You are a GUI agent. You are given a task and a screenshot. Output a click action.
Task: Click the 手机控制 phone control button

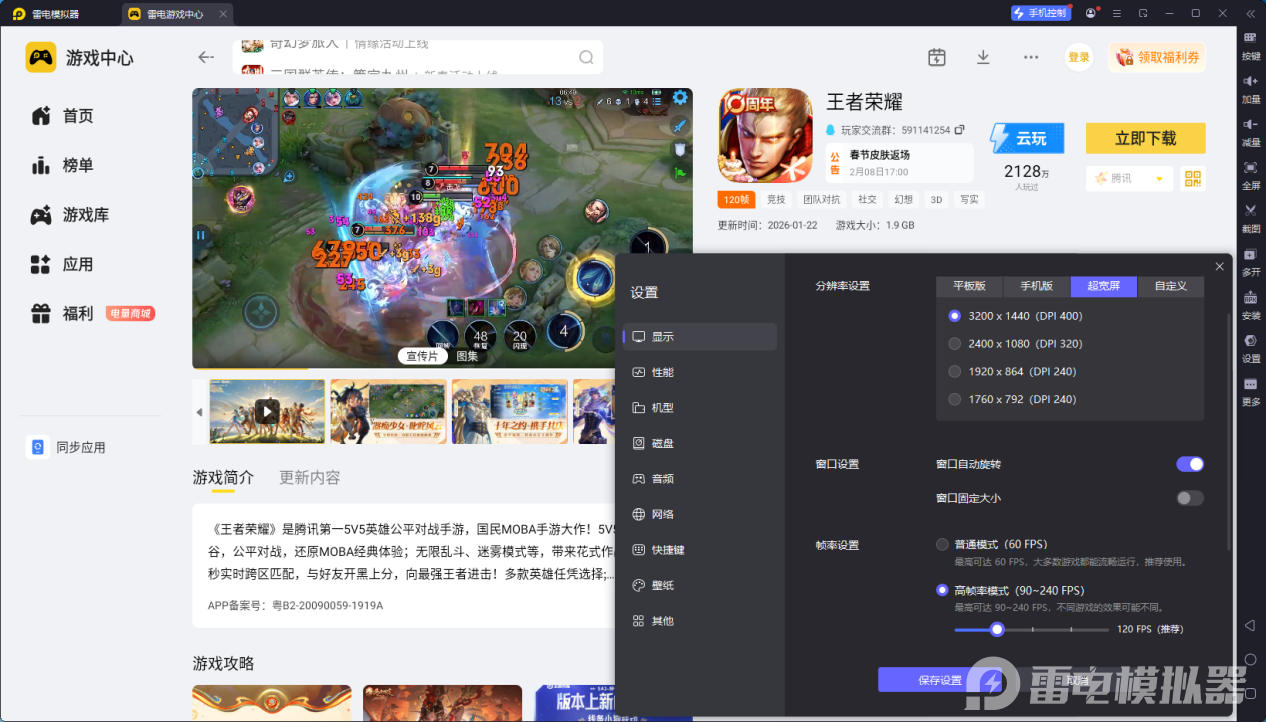[x=1040, y=13]
